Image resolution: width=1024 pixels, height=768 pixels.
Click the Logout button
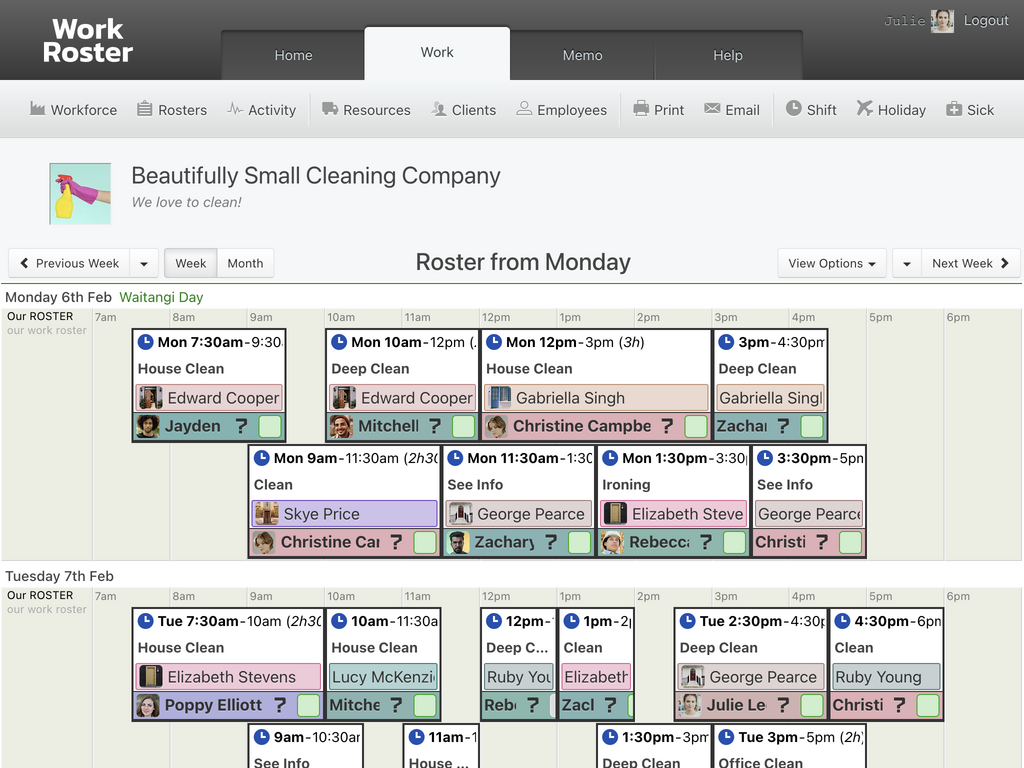[986, 20]
